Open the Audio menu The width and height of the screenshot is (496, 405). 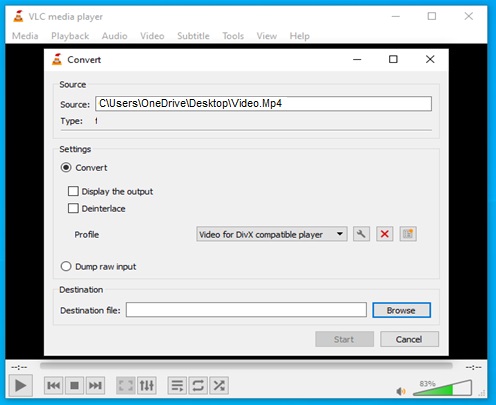[114, 36]
